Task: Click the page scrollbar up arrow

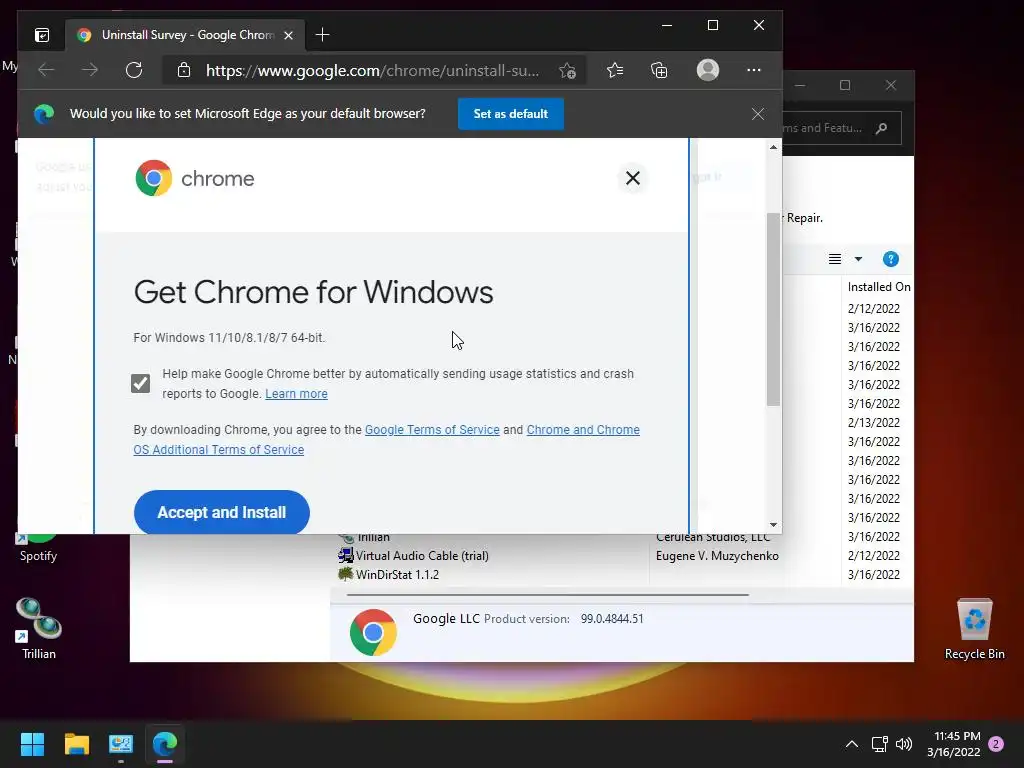Action: pos(773,148)
